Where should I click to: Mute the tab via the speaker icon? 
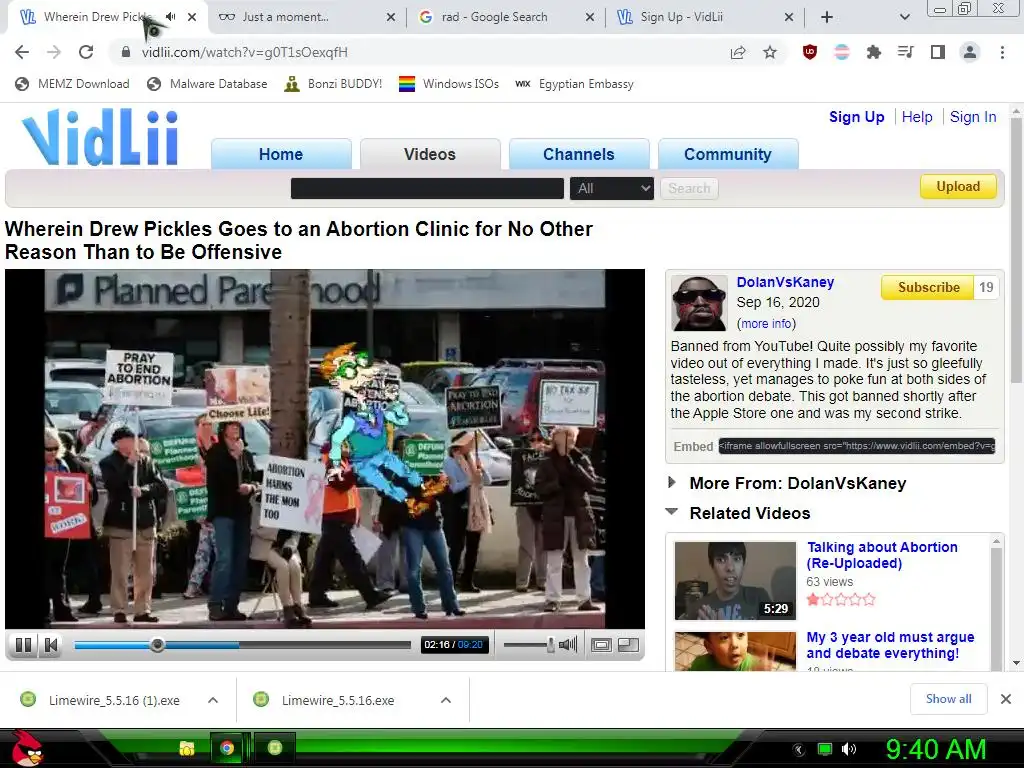click(171, 17)
